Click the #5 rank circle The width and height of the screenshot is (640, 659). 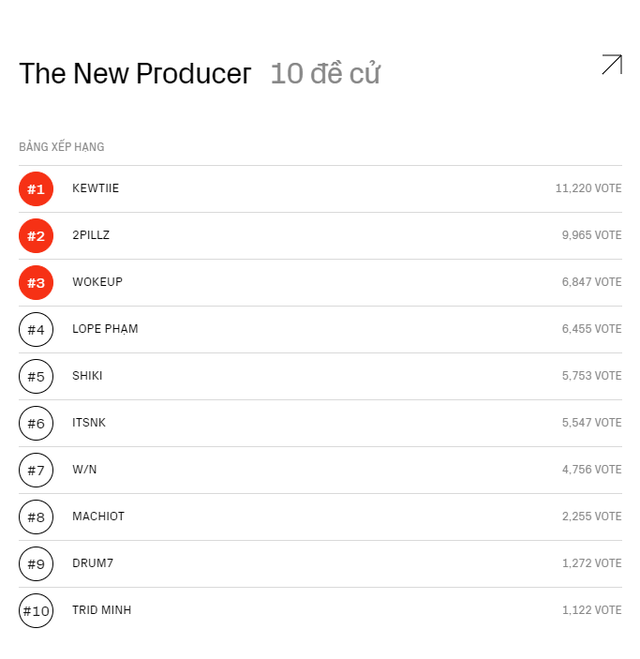36,376
